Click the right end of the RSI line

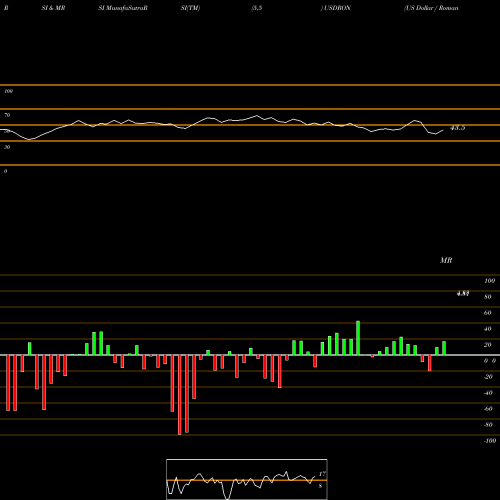click(443, 130)
